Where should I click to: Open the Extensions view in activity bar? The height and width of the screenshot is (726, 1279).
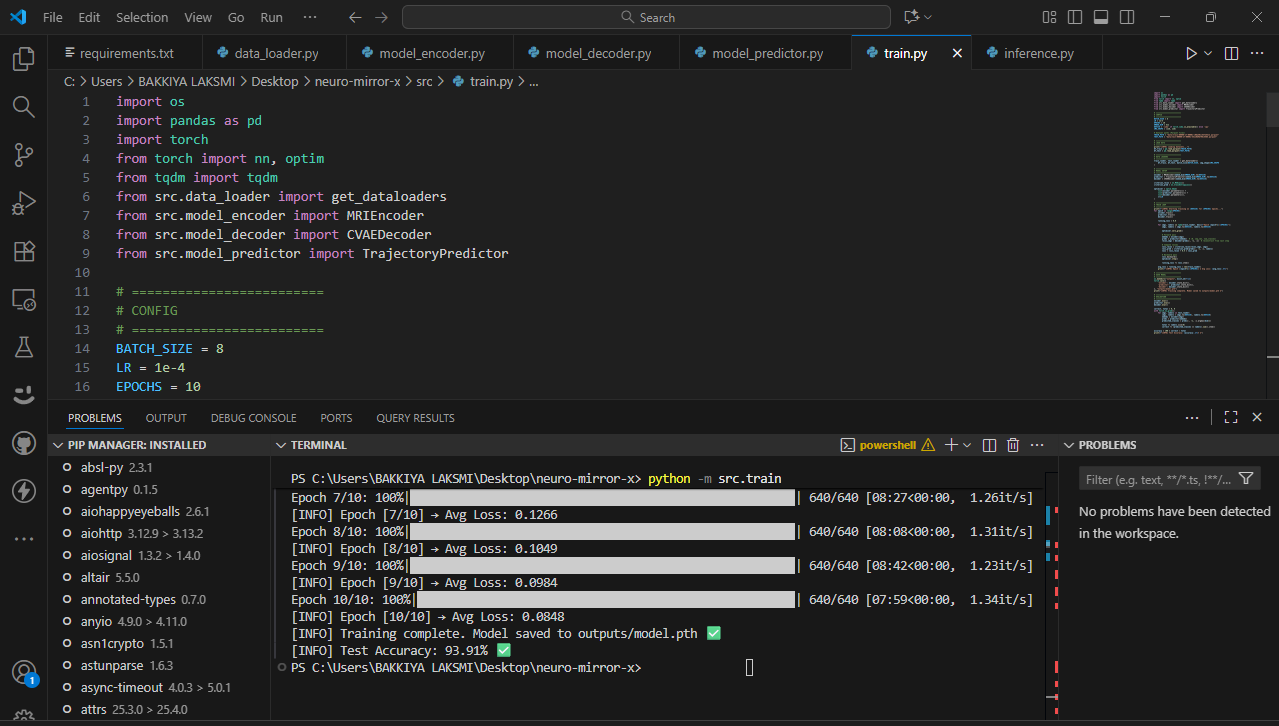(x=24, y=251)
